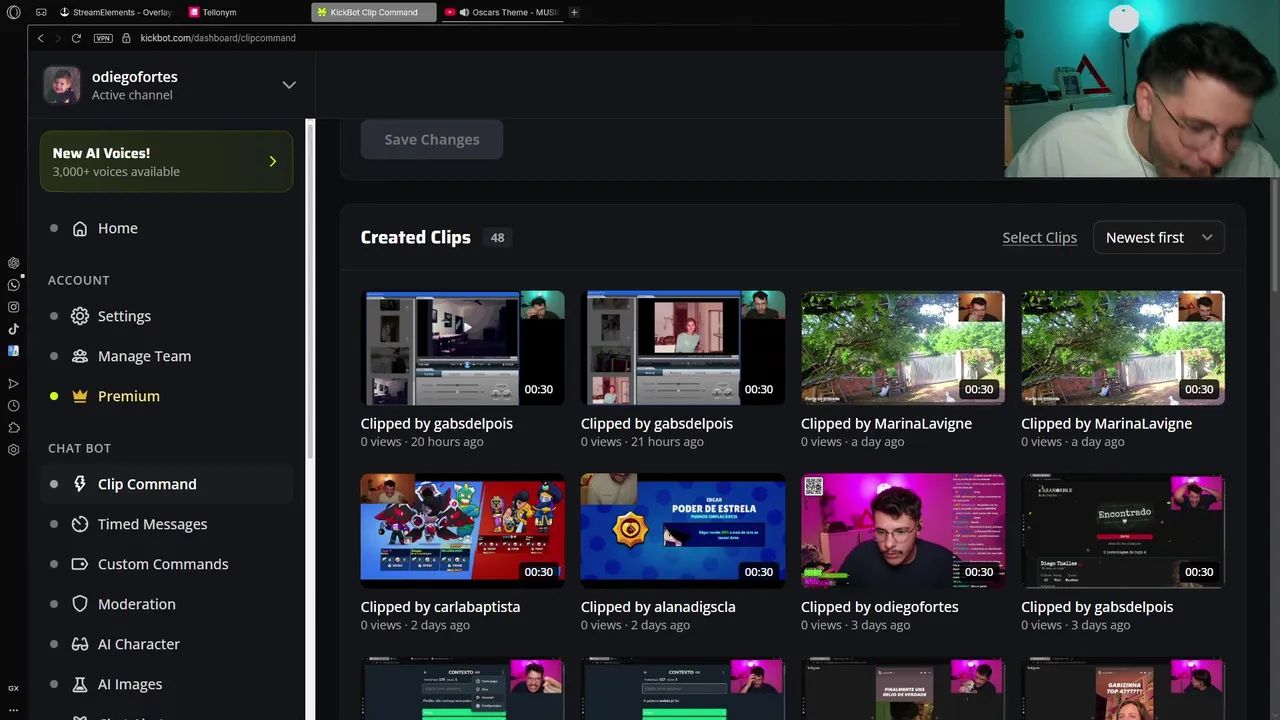
Task: Click the Manage Team people icon
Action: [80, 356]
